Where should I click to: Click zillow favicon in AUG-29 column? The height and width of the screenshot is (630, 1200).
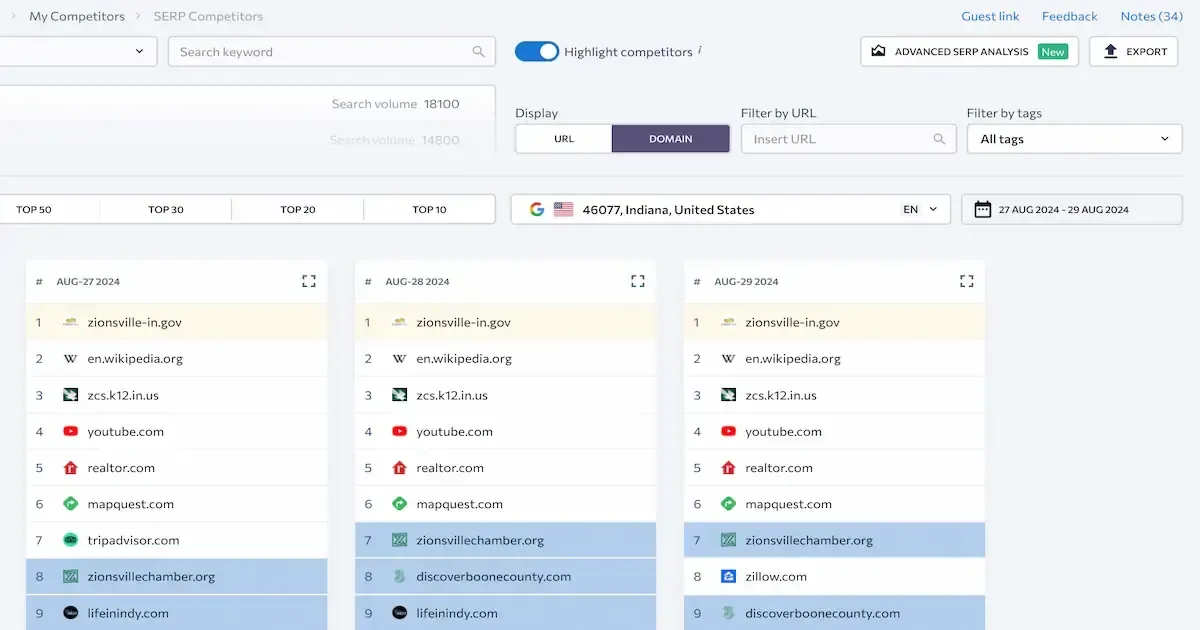coord(728,576)
